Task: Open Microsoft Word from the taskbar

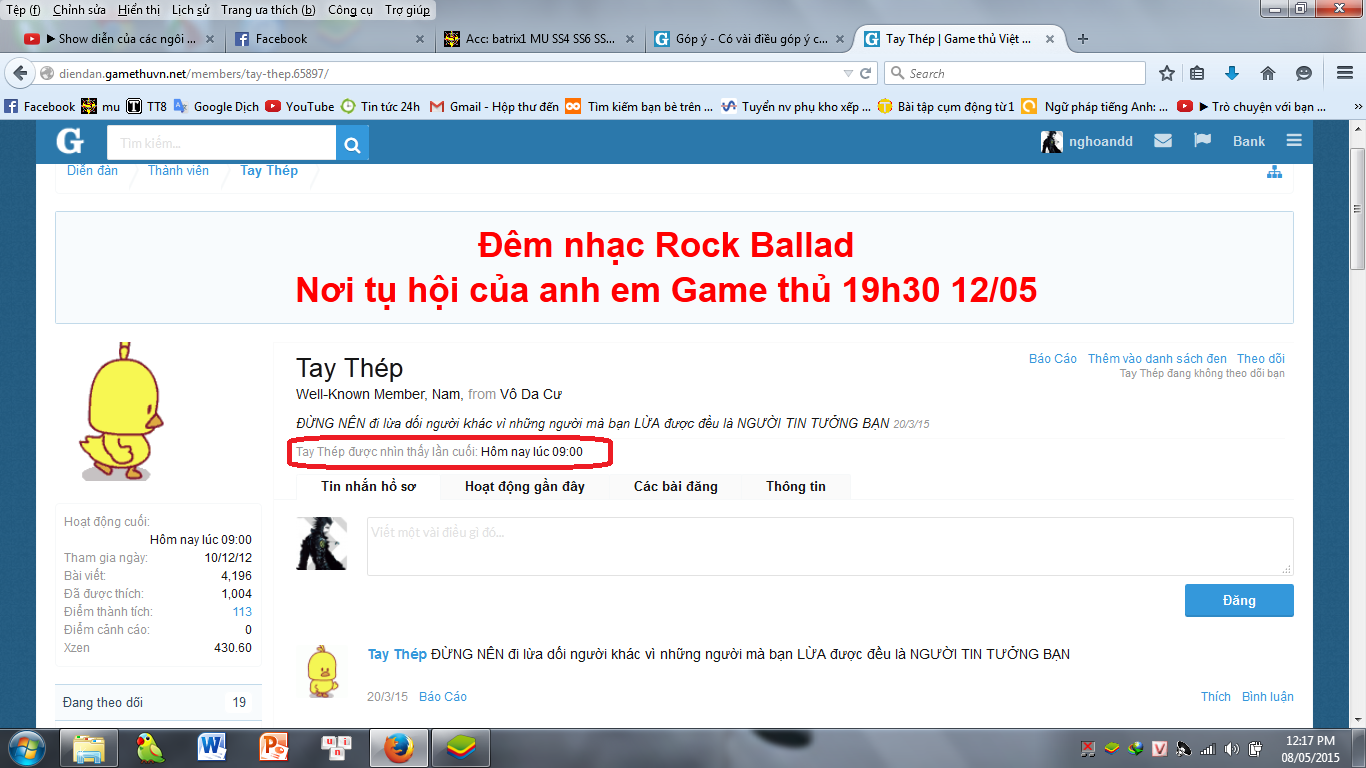Action: point(213,748)
